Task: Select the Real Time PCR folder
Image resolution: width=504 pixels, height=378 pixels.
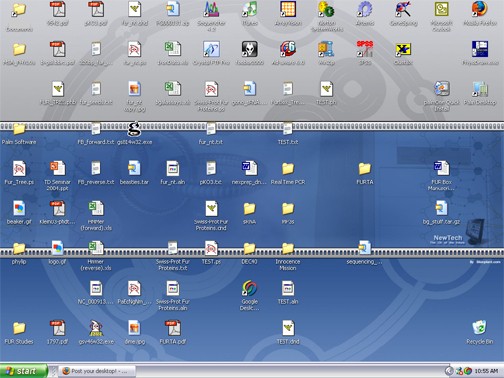Action: tap(288, 169)
